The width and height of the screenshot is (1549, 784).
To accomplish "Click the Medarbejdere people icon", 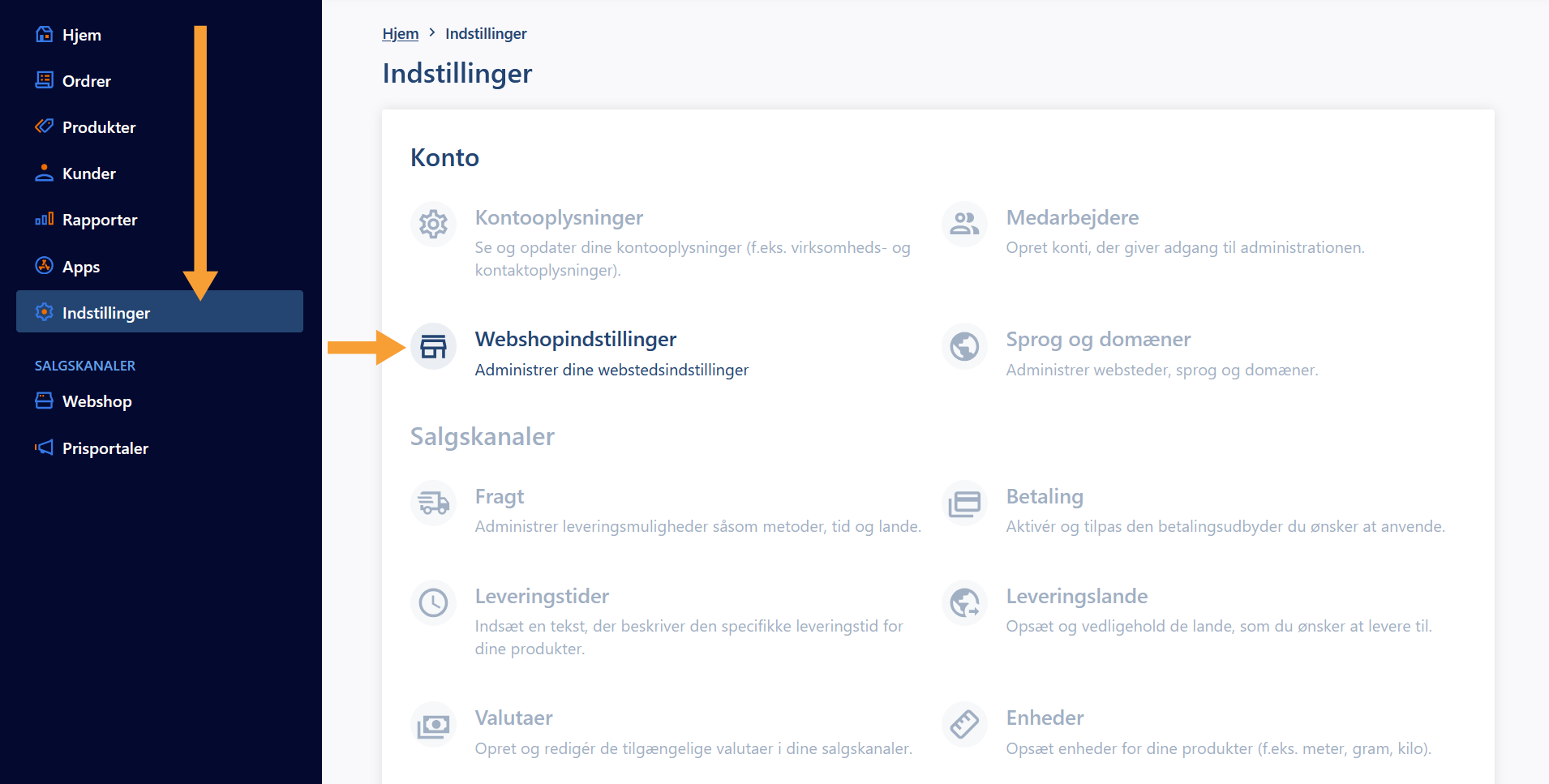I will click(x=964, y=225).
